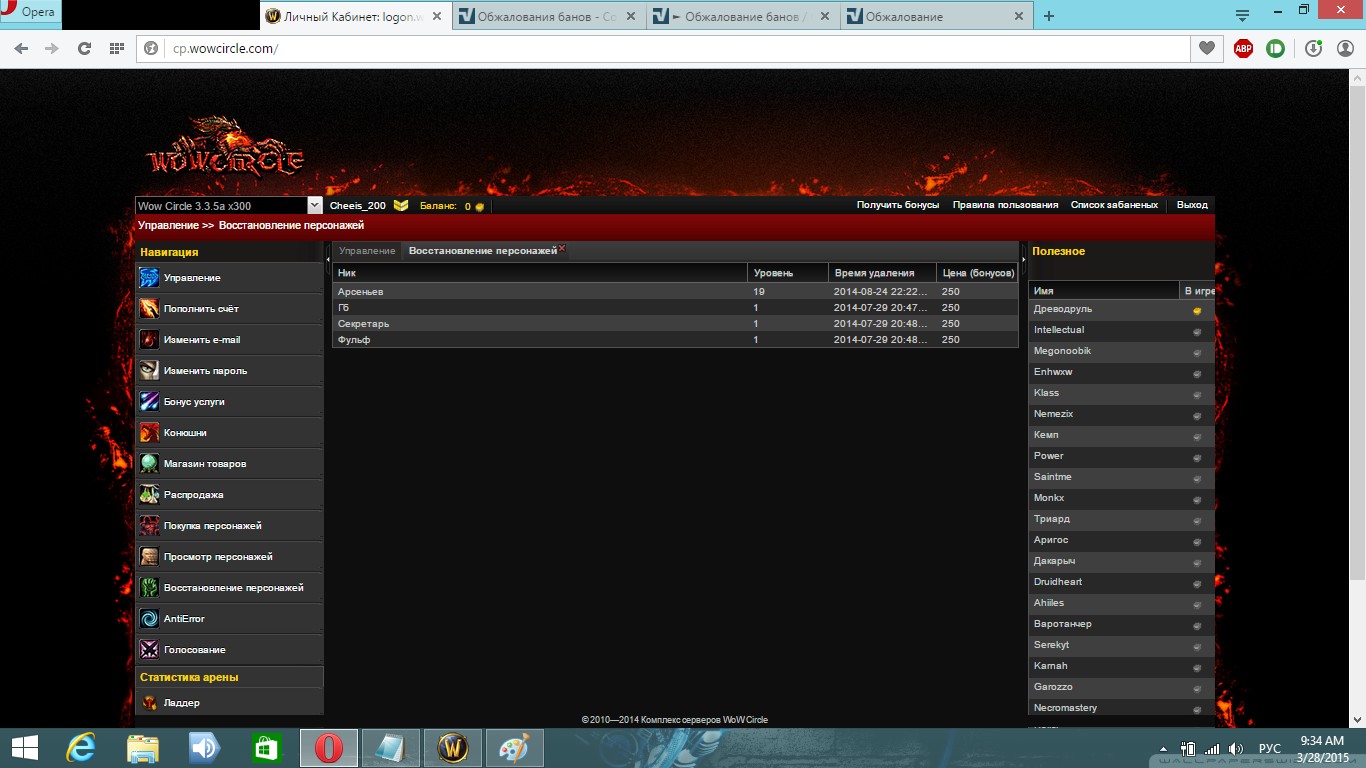Image resolution: width=1366 pixels, height=768 pixels.
Task: Click the Конюшни sidebar icon
Action: tap(149, 433)
